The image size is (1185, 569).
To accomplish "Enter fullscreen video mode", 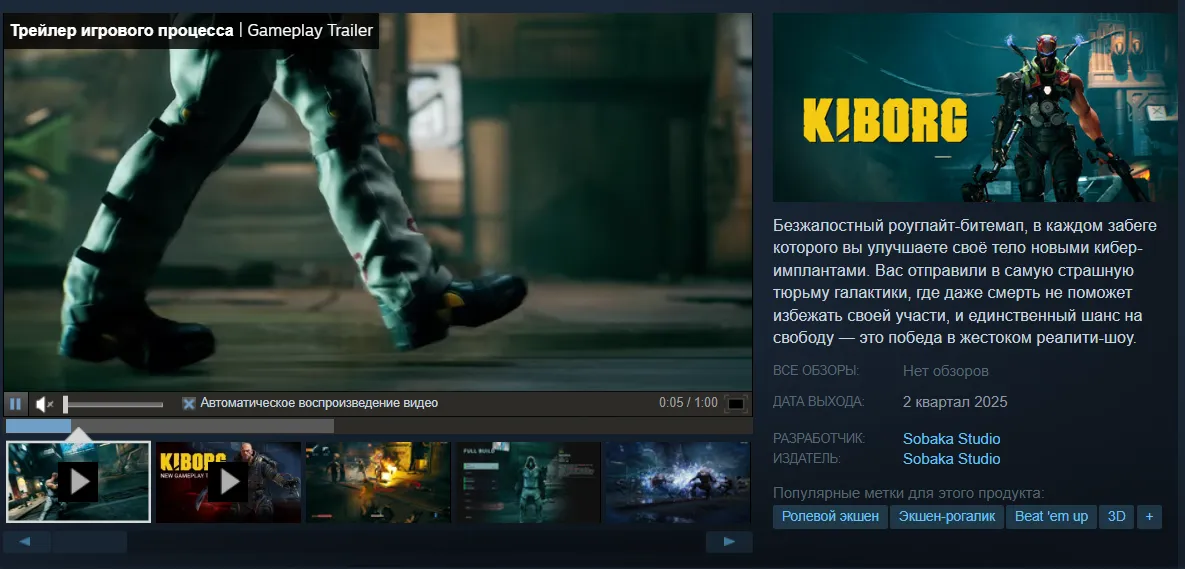I will point(736,404).
